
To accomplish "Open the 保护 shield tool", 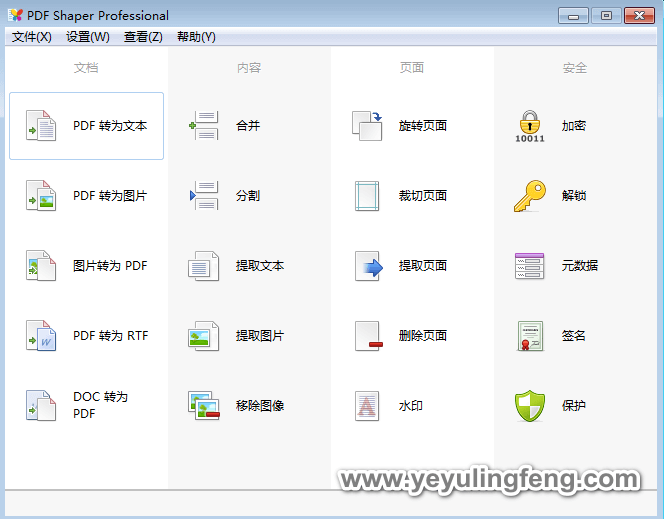I will tap(575, 406).
